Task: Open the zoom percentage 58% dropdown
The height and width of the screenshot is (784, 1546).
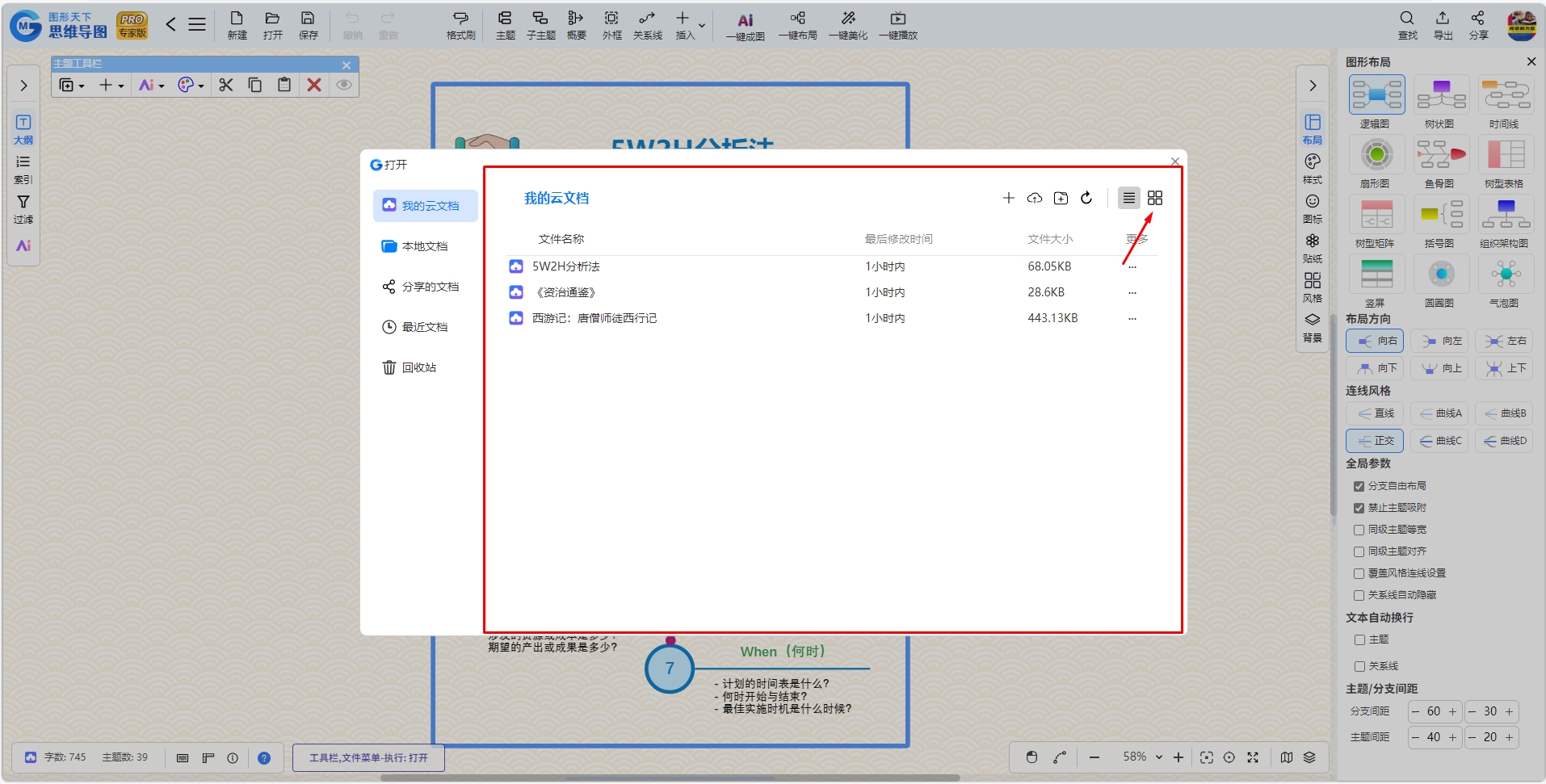Action: 1159,757
